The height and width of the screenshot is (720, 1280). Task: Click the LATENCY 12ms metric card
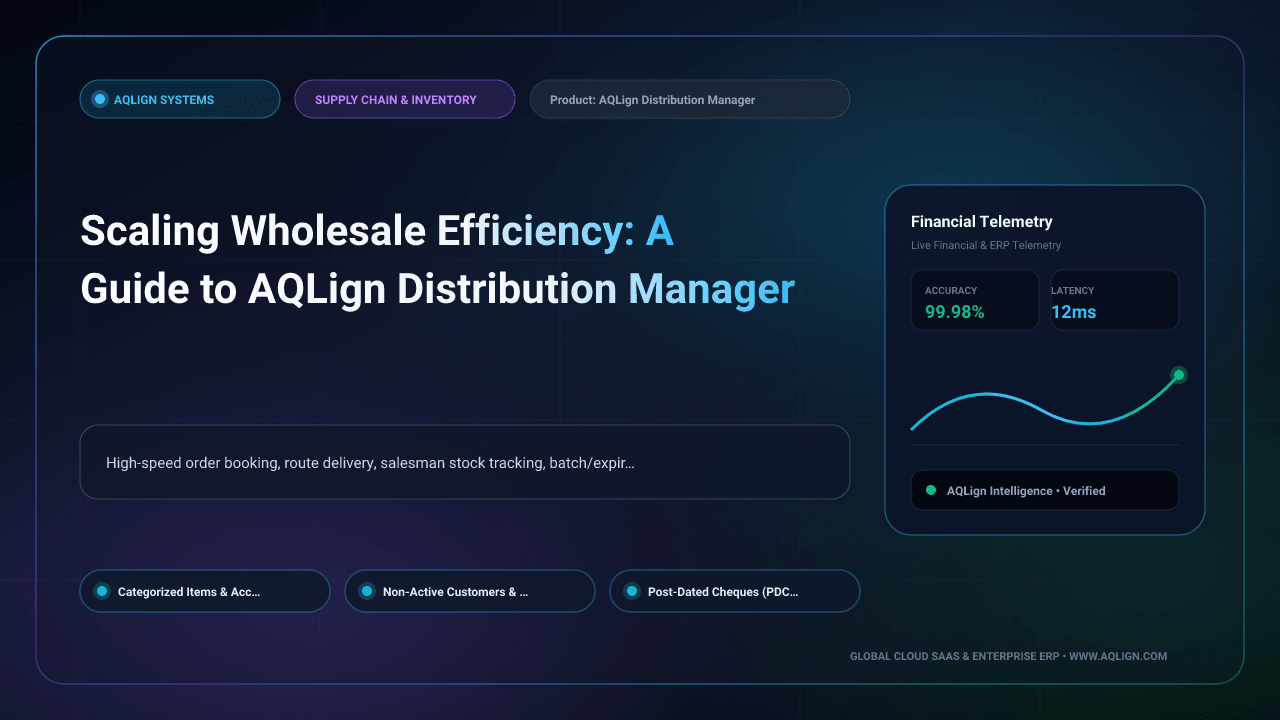tap(1115, 300)
